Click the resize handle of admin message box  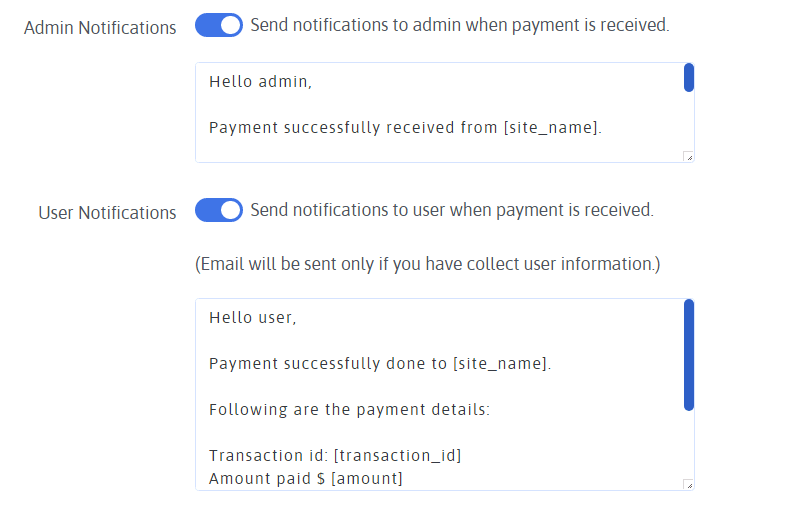click(688, 156)
